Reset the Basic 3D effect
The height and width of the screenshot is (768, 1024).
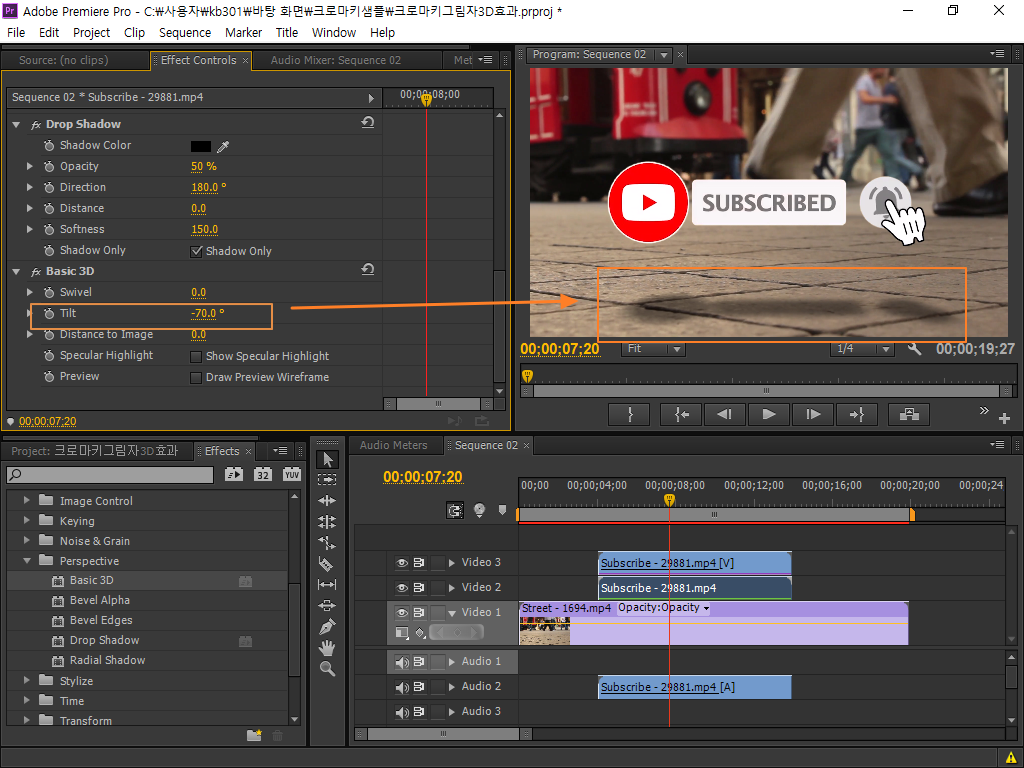tap(368, 269)
